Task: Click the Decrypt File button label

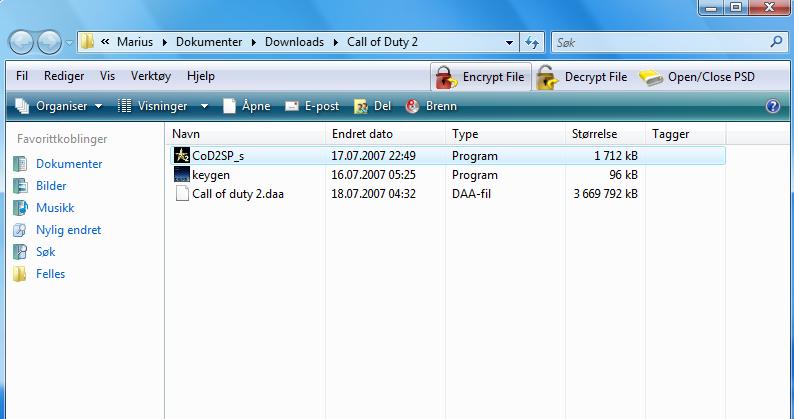Action: click(596, 77)
